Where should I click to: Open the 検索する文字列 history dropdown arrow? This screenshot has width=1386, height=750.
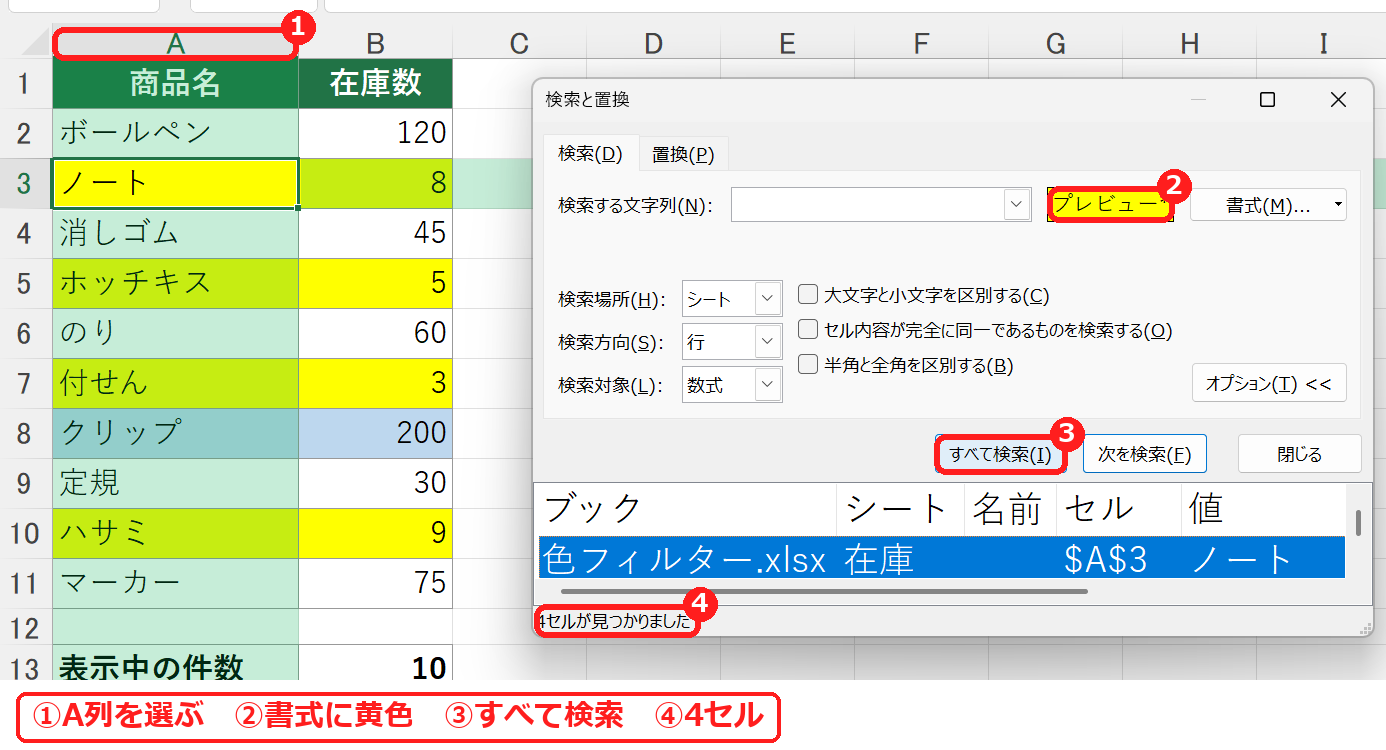[x=1017, y=205]
